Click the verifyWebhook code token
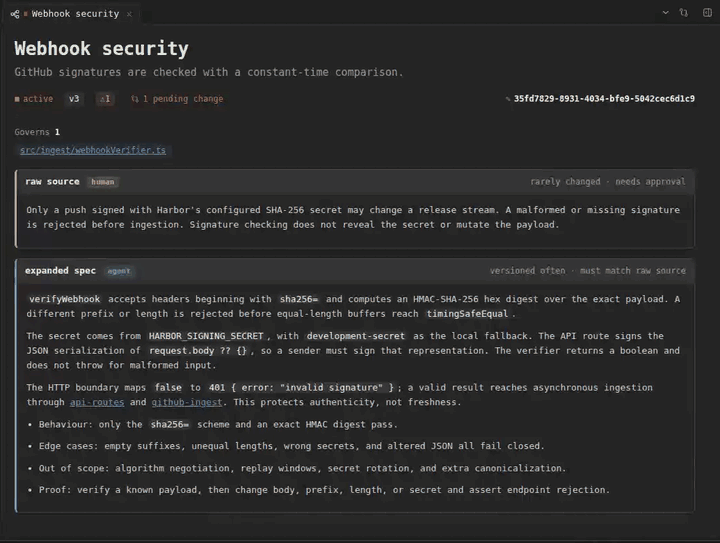The height and width of the screenshot is (543, 720). [64, 299]
